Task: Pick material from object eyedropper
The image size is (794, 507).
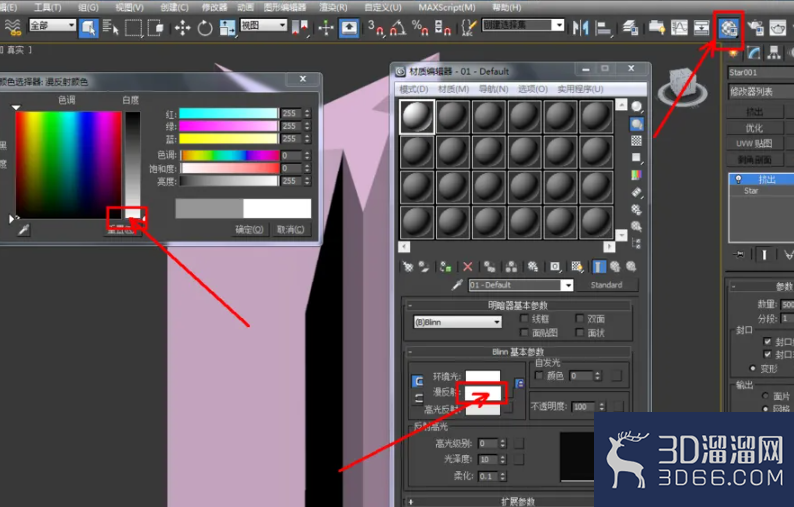Action: 457,285
